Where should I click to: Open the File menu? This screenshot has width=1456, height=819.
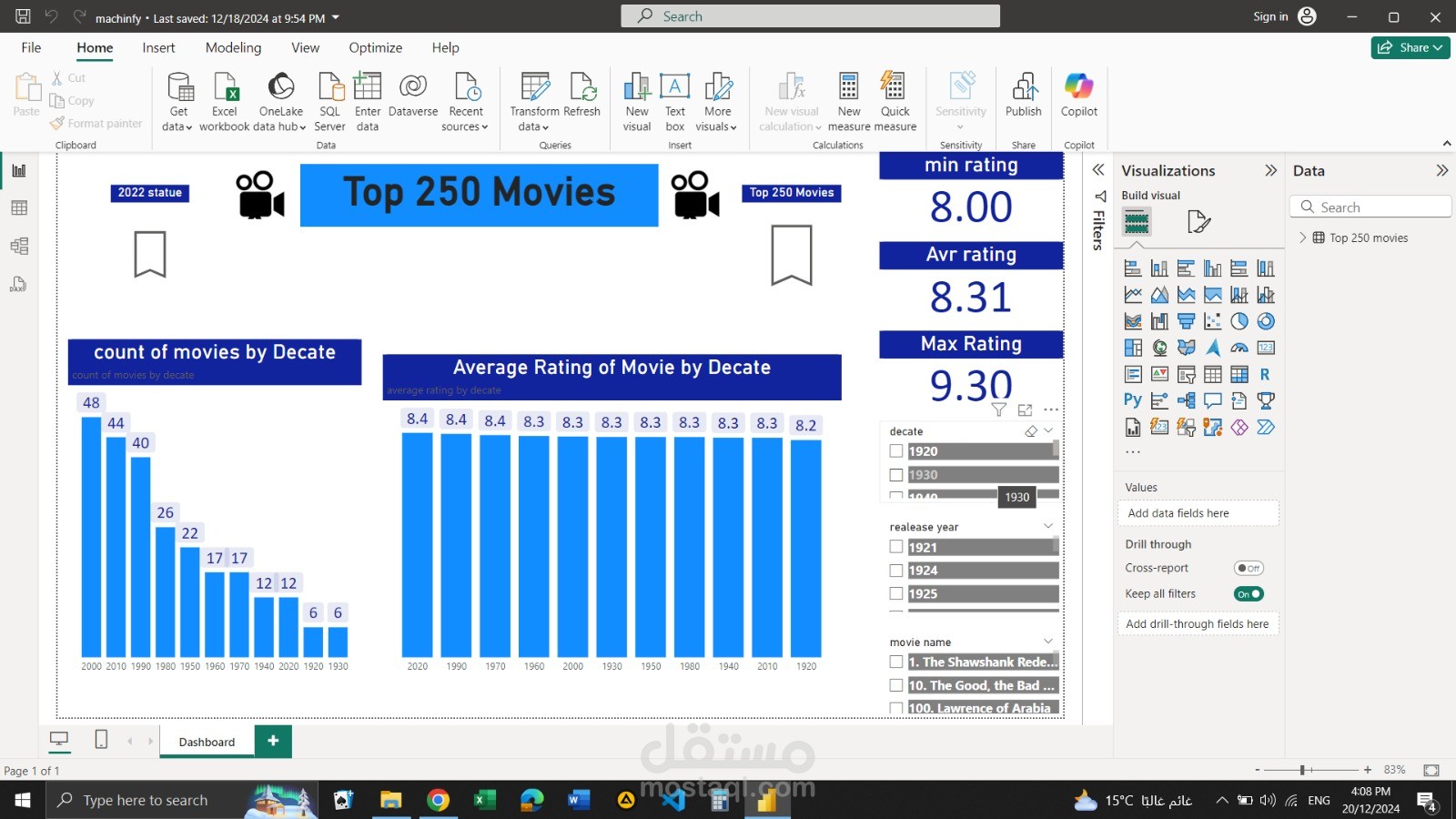coord(31,47)
